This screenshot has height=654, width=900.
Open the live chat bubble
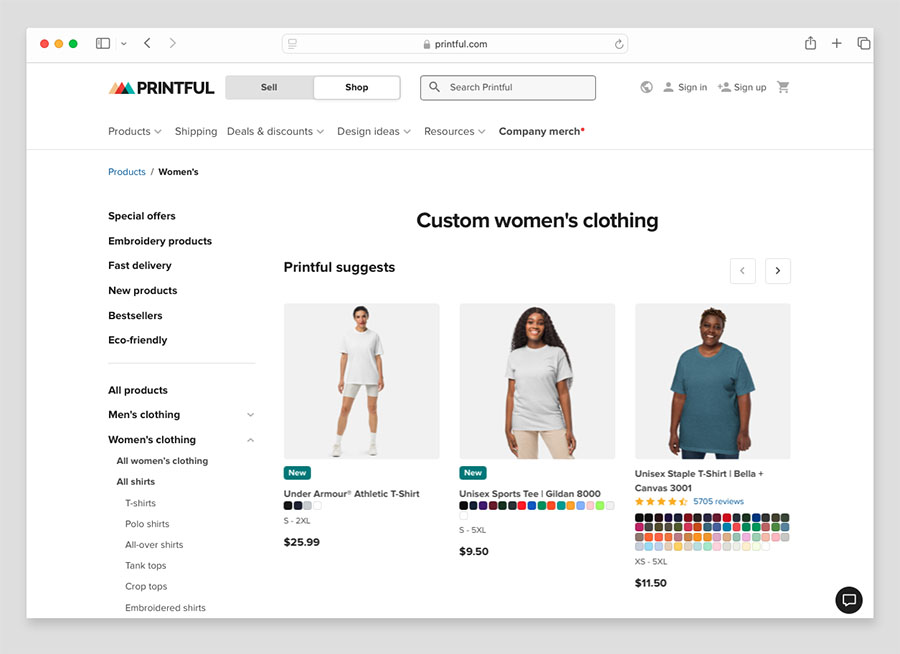click(x=849, y=600)
